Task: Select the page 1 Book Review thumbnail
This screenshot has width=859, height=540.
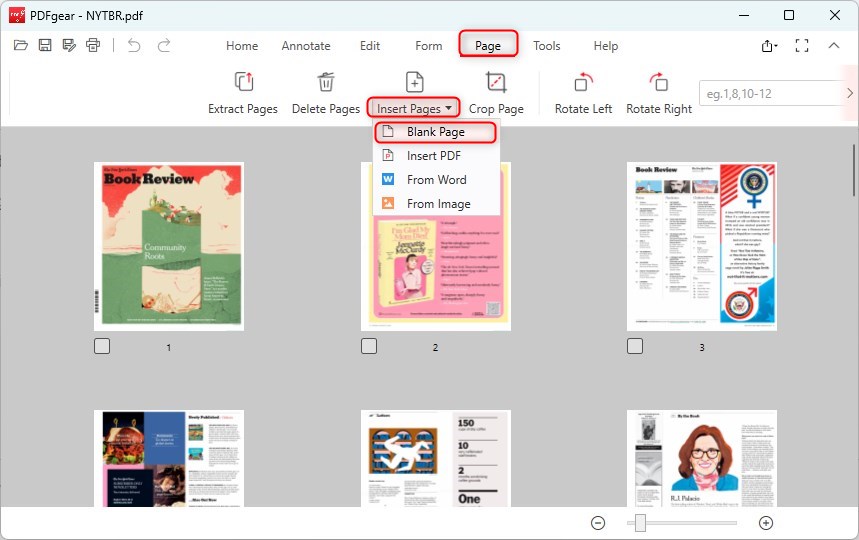Action: [169, 246]
